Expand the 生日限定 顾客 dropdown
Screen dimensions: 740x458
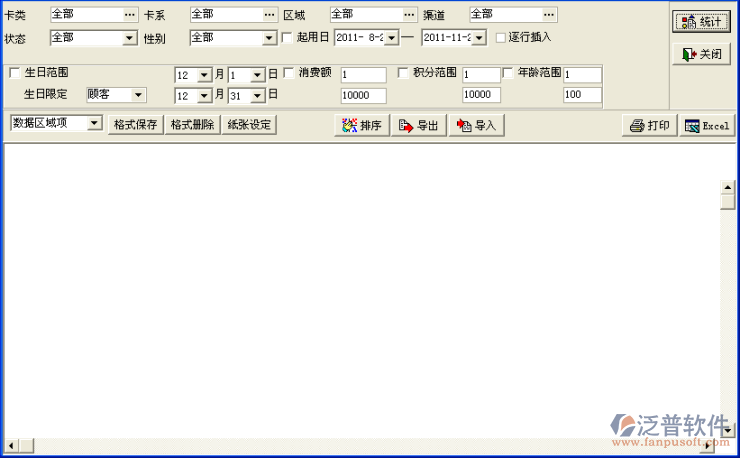pyautogui.click(x=138, y=95)
